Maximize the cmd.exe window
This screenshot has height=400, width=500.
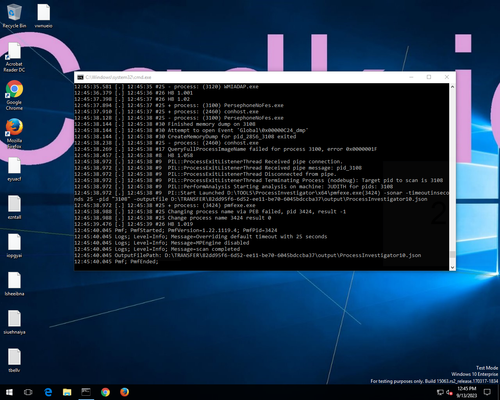pyautogui.click(x=429, y=77)
